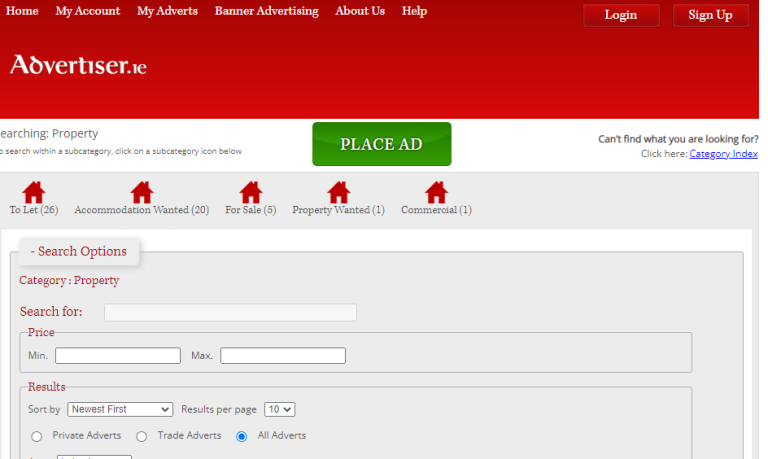This screenshot has height=459, width=768.
Task: Click the Login button
Action: click(621, 15)
